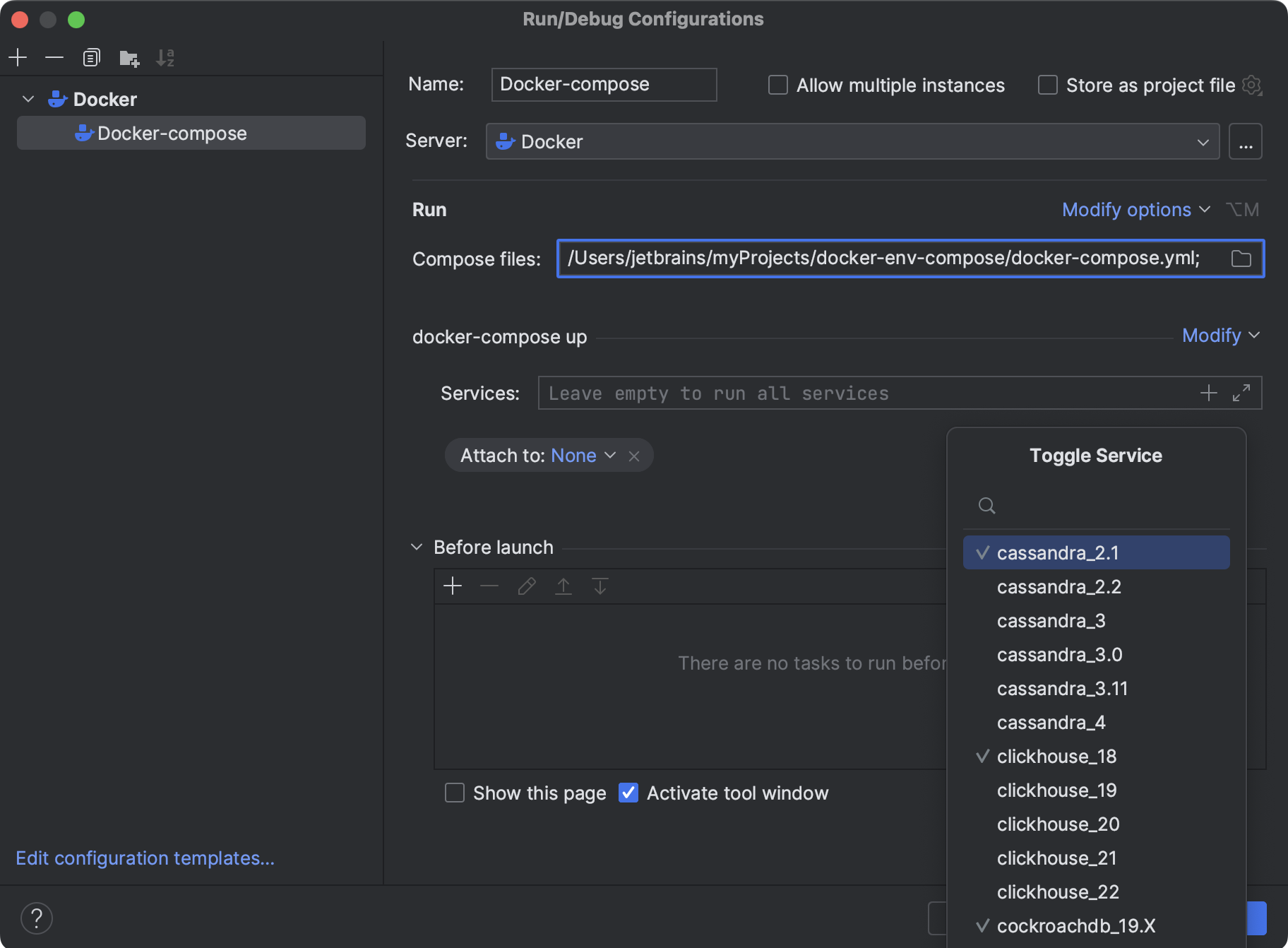Screen dimensions: 1288x948
Task: Open the Modify options dropdown
Action: [x=1135, y=210]
